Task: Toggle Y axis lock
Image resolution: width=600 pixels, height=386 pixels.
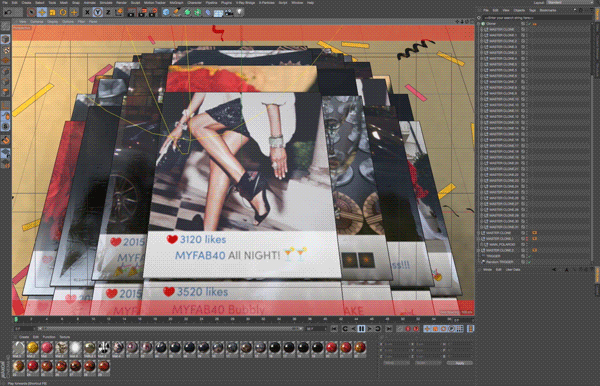Action: 98,12
